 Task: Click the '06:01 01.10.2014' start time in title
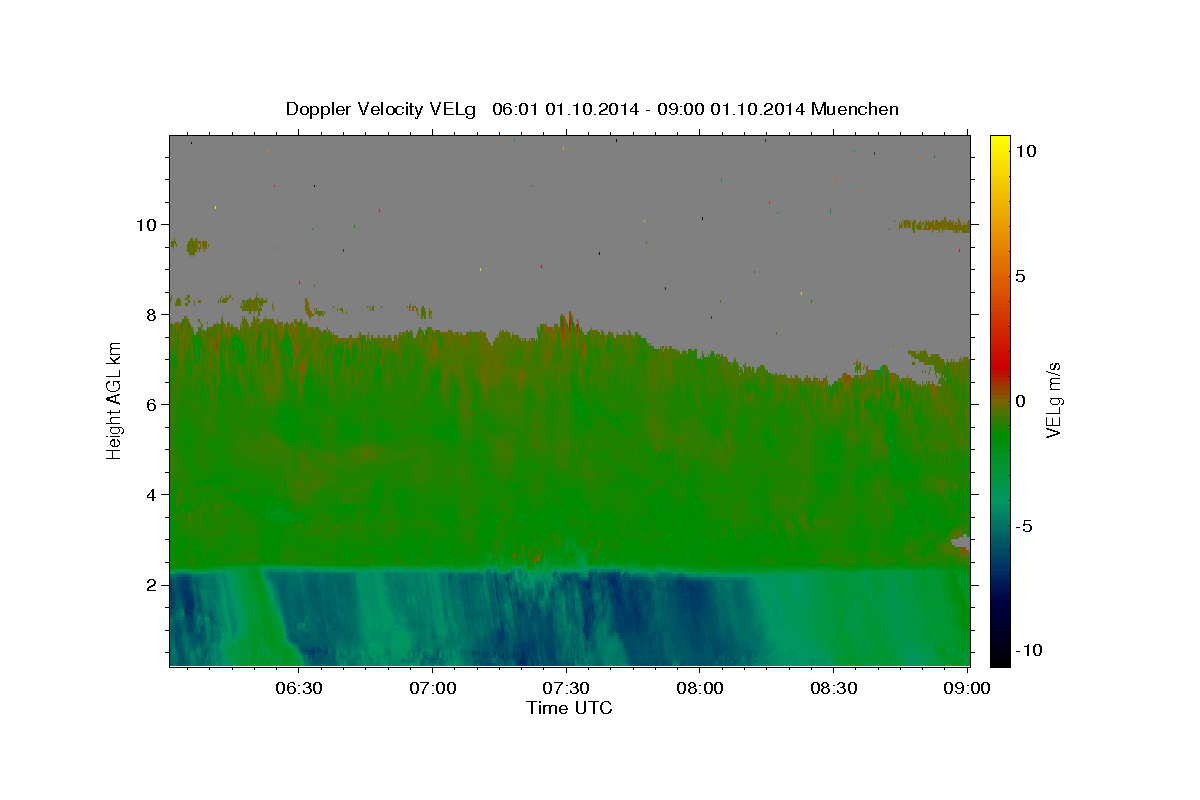click(562, 109)
